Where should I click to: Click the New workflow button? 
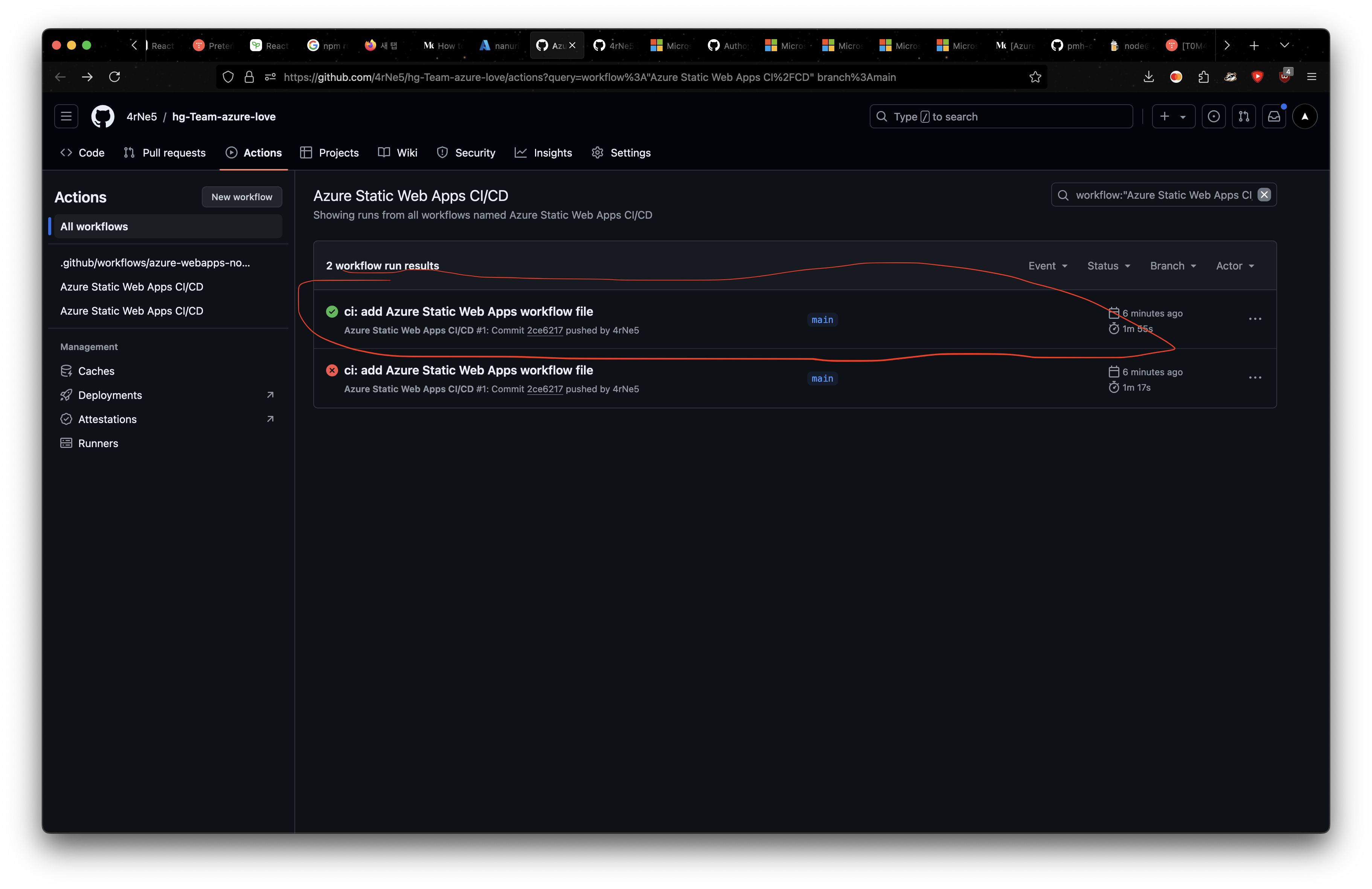pyautogui.click(x=242, y=197)
